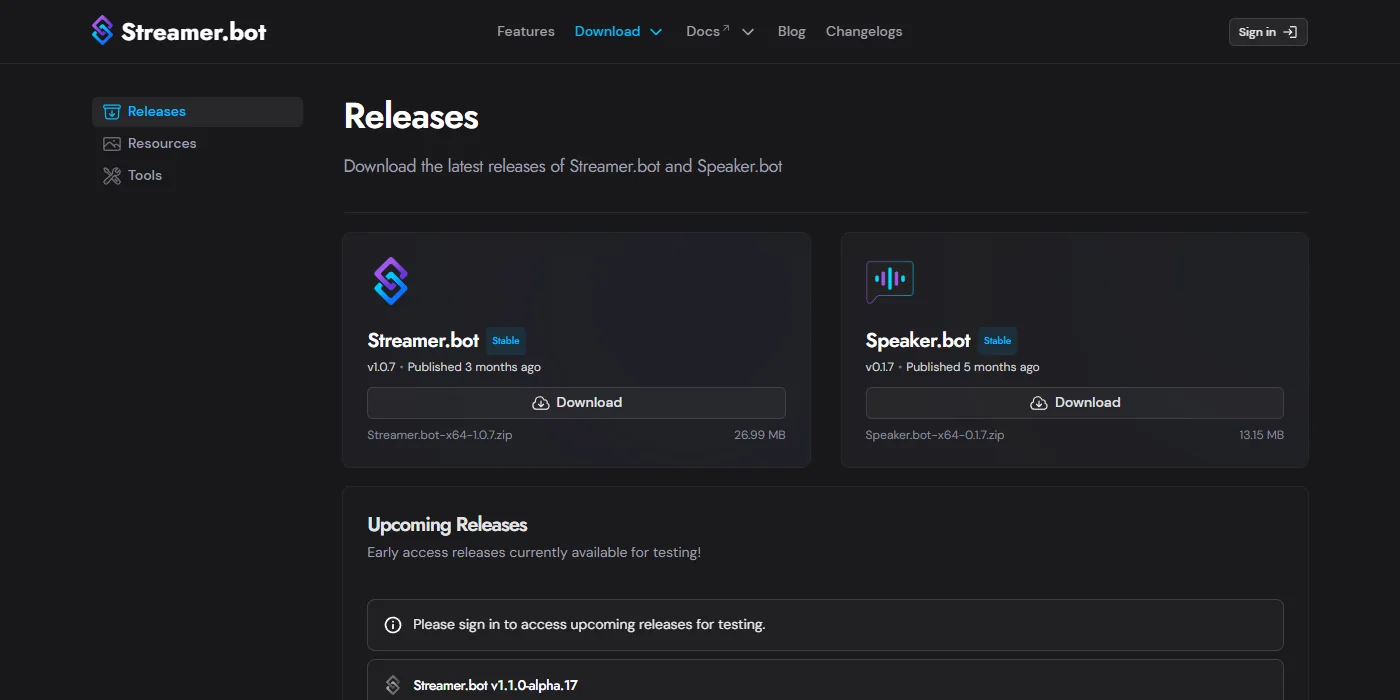Click 'Published 5 months ago' text

[973, 367]
